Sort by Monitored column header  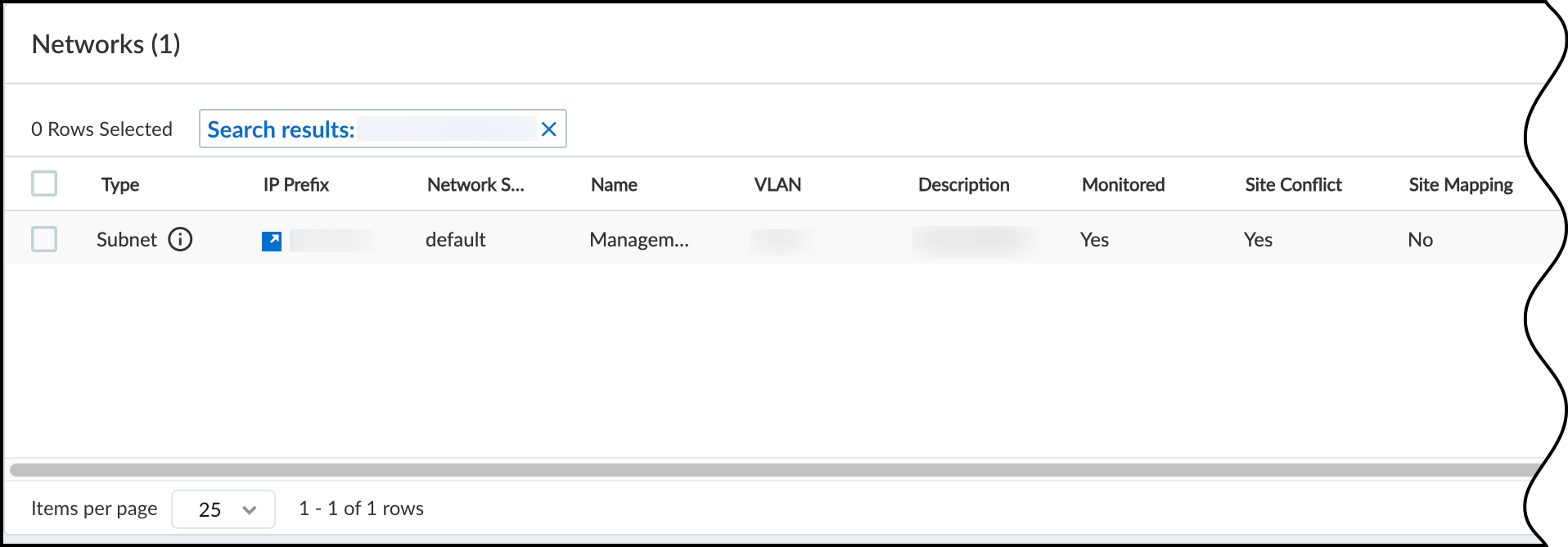[1123, 185]
